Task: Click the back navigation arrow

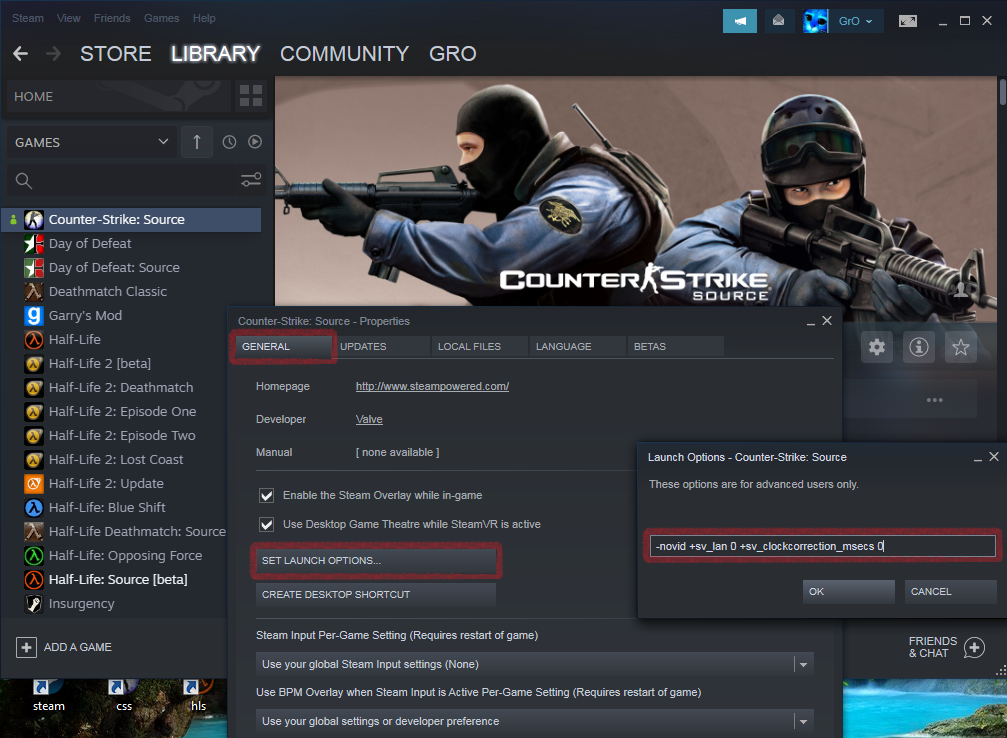Action: coord(21,54)
